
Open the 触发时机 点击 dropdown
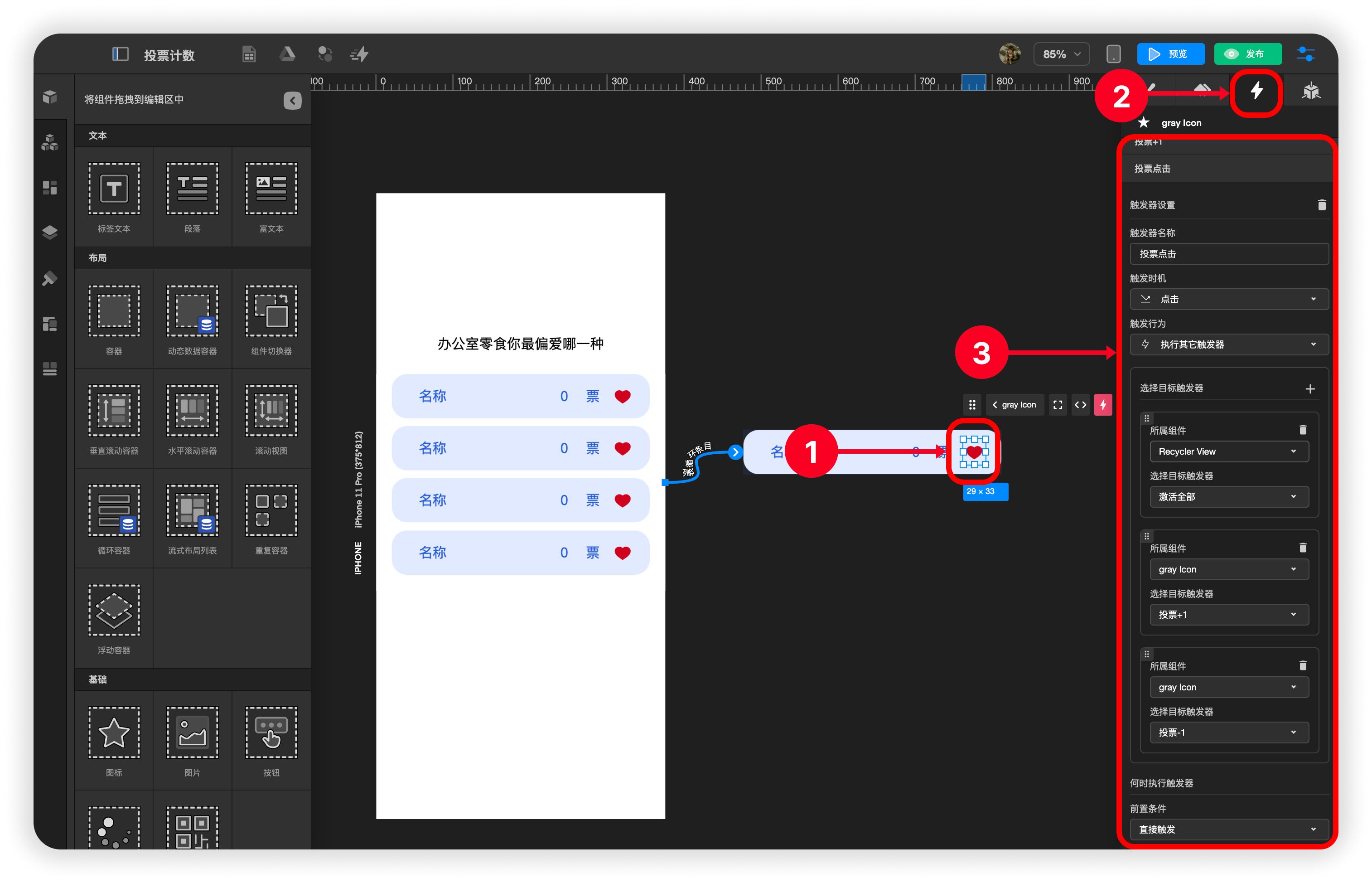tap(1229, 299)
